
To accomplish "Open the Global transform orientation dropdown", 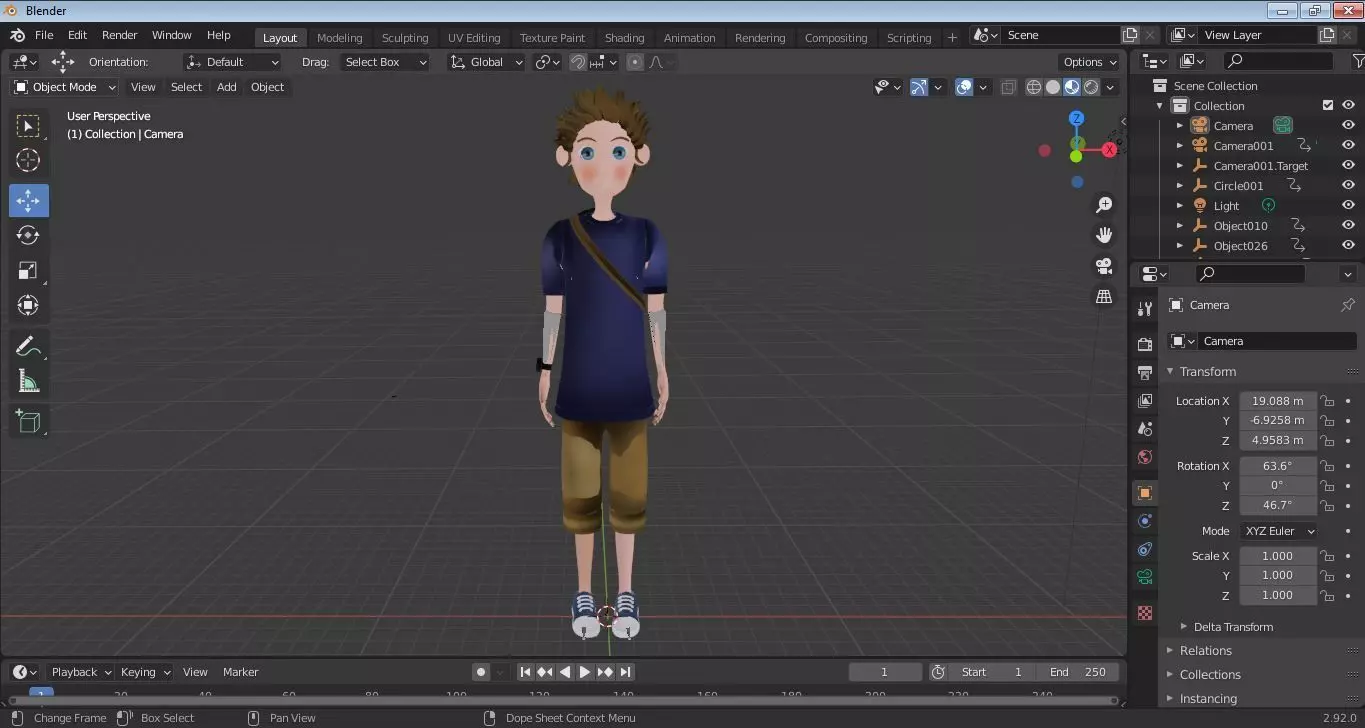I will (486, 62).
